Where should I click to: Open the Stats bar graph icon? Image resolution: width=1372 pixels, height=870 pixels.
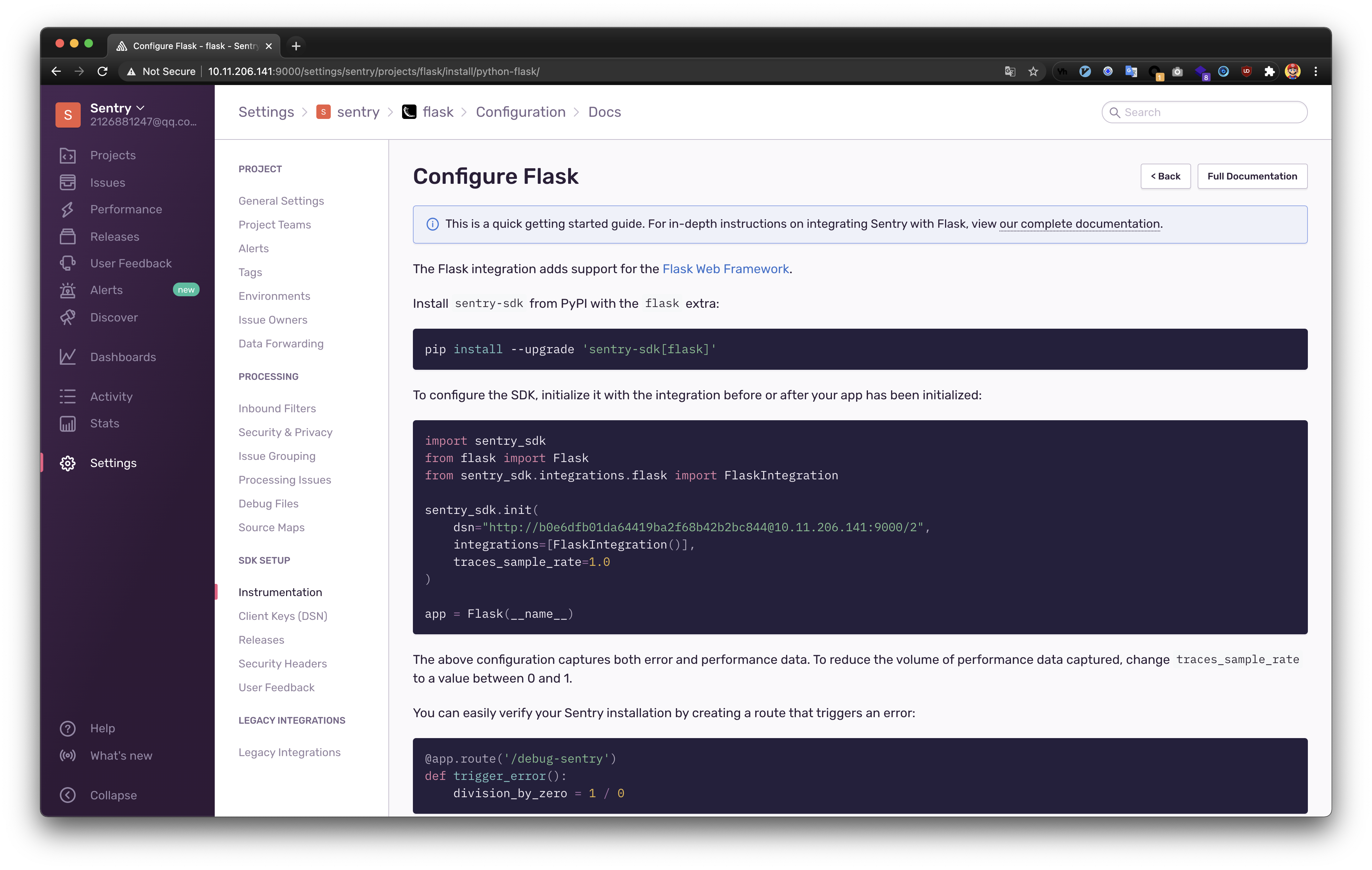(67, 423)
